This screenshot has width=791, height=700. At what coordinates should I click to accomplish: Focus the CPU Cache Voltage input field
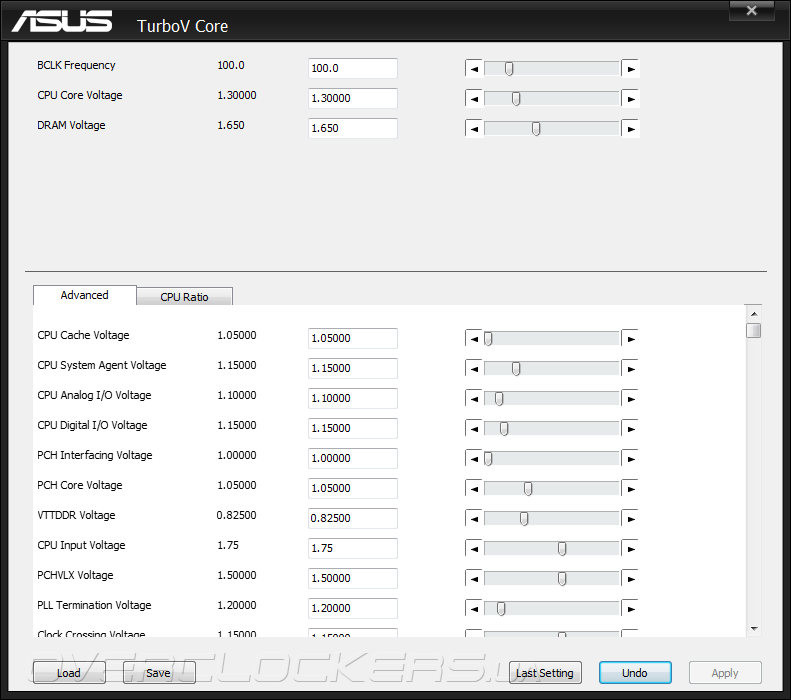[353, 338]
